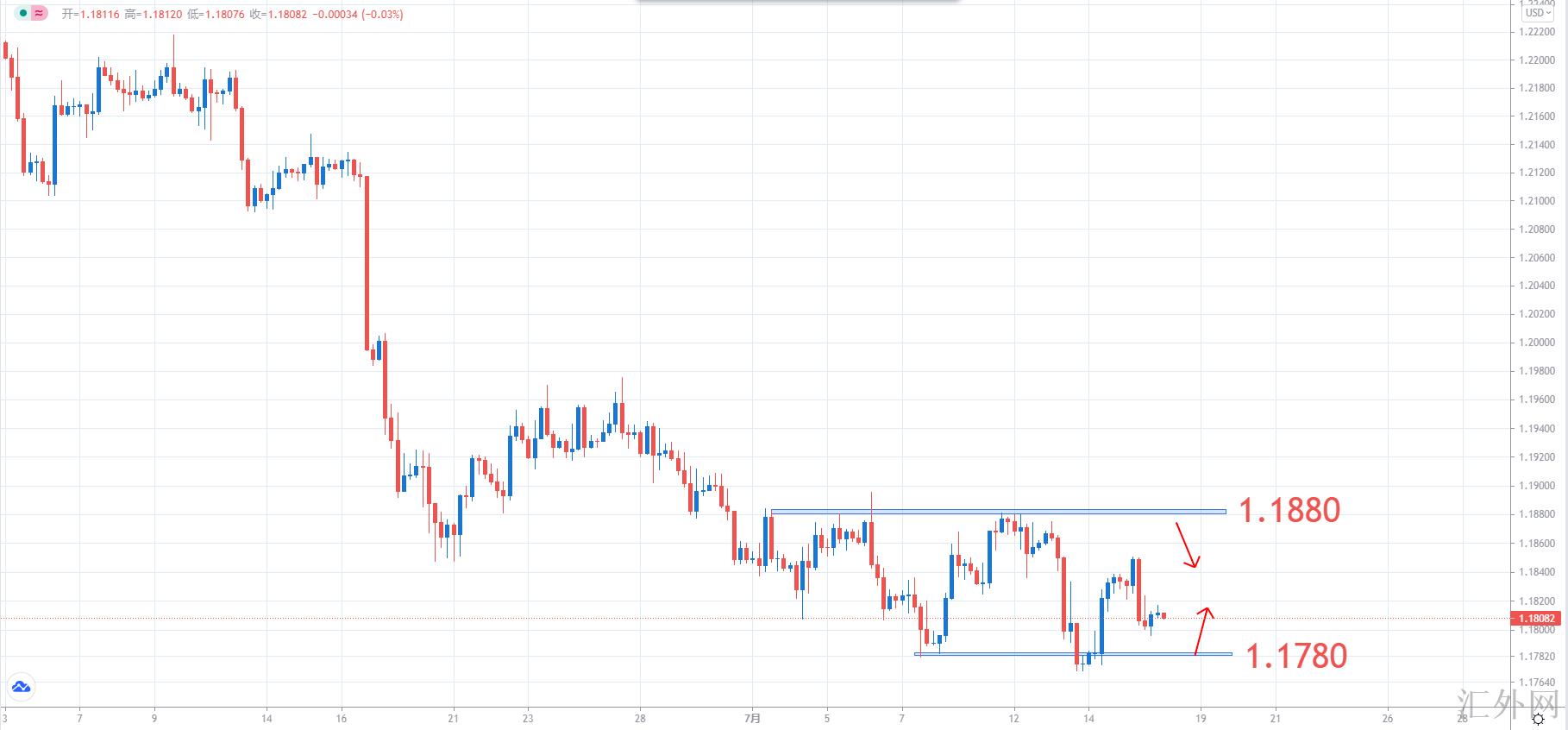1568x730 pixels.
Task: Open the USD currency dropdown
Action: pos(1538,13)
